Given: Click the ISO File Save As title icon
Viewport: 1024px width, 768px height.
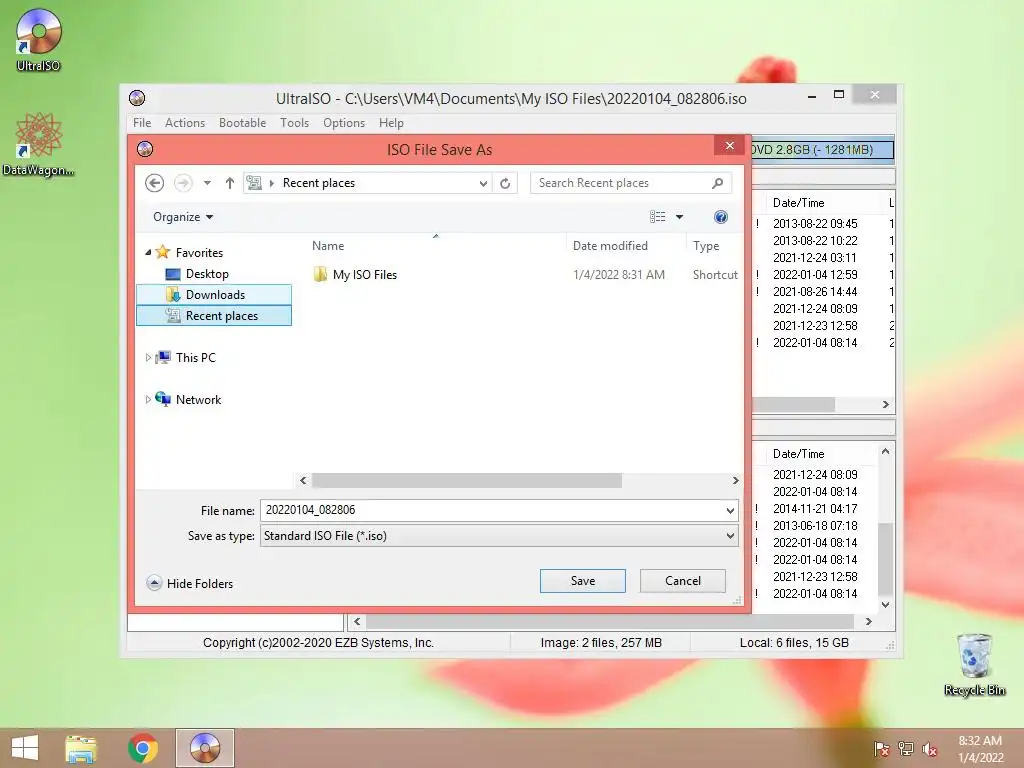Looking at the screenshot, I should click(x=145, y=149).
